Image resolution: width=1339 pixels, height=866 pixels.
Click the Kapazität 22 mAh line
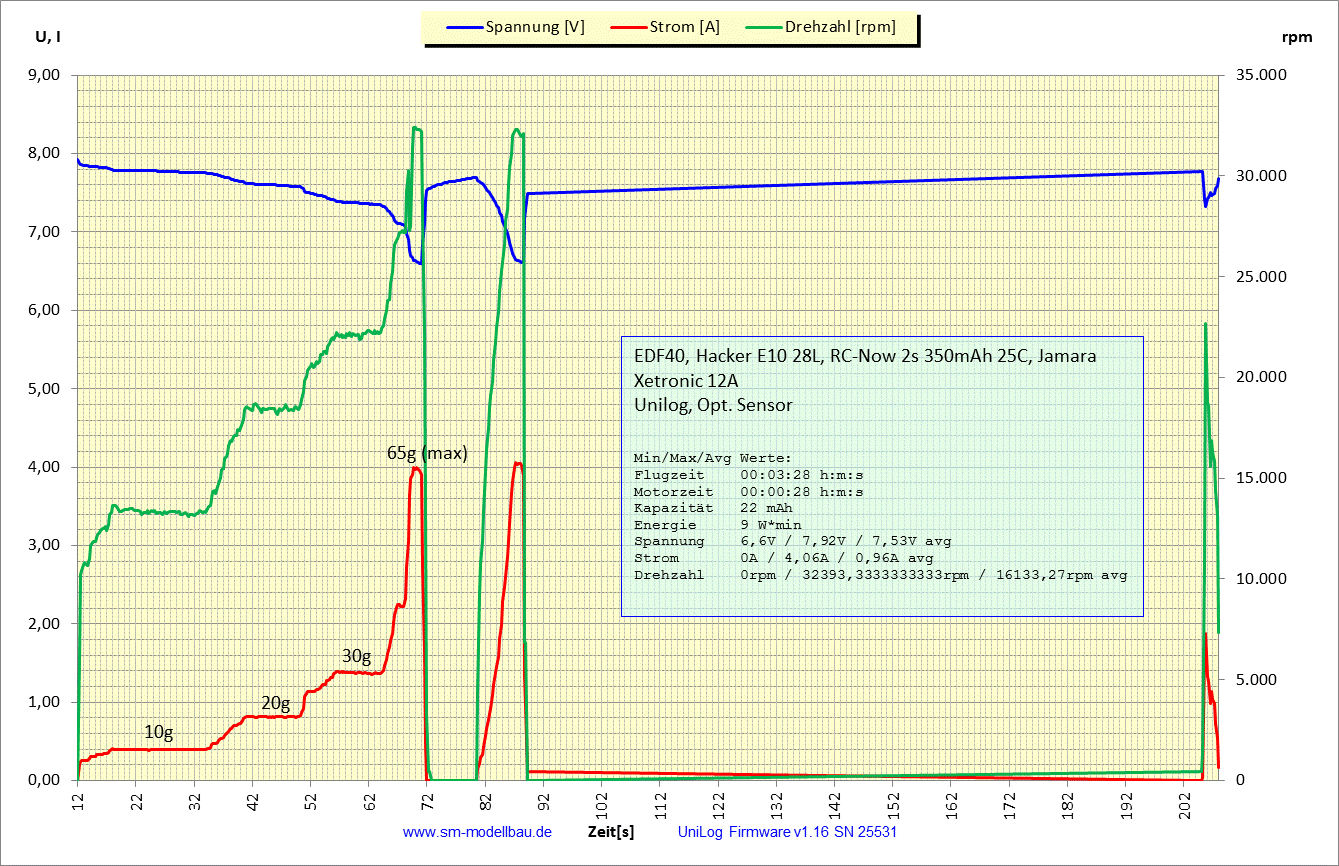(x=710, y=508)
